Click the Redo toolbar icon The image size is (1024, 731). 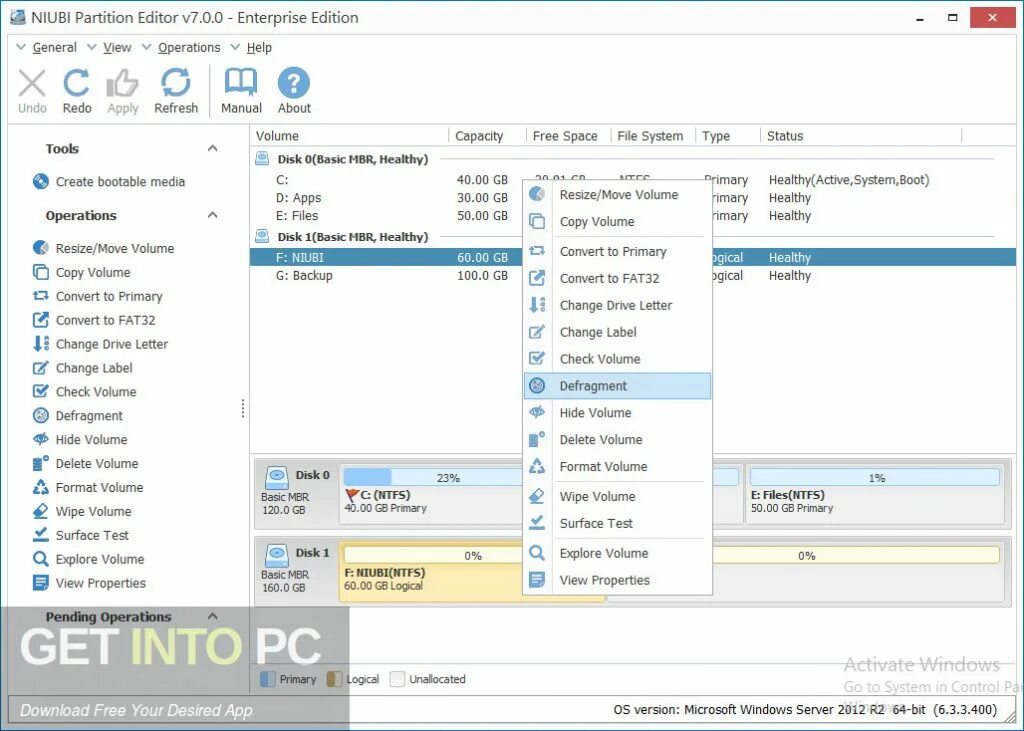77,91
